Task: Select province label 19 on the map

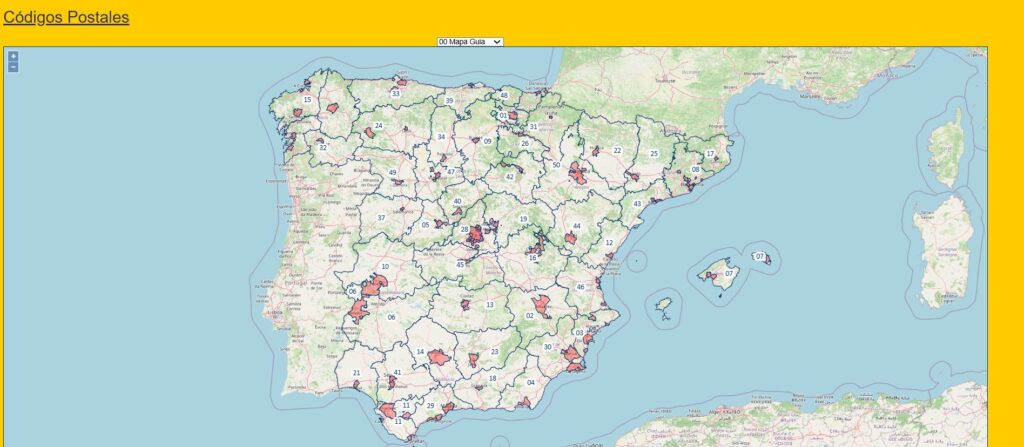Action: point(523,220)
